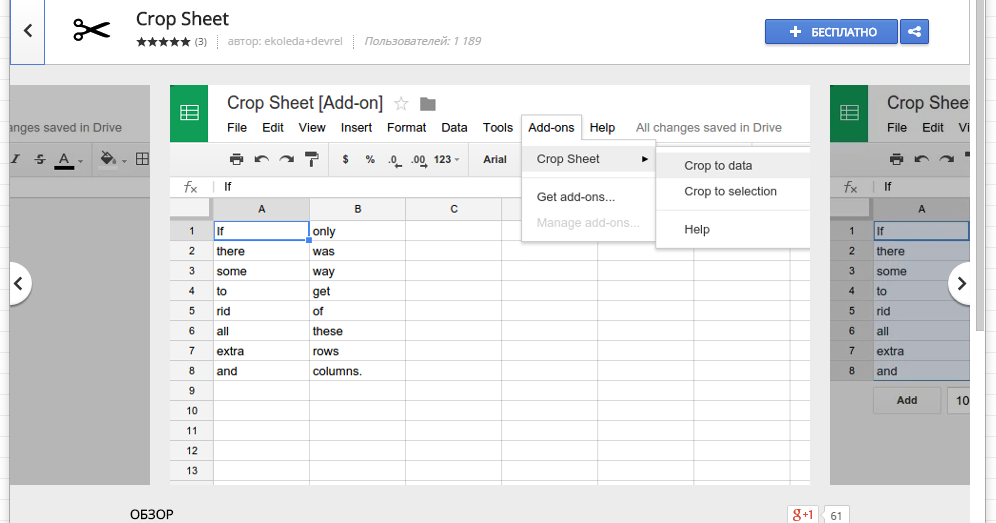Apply percent format with % button

pos(370,160)
